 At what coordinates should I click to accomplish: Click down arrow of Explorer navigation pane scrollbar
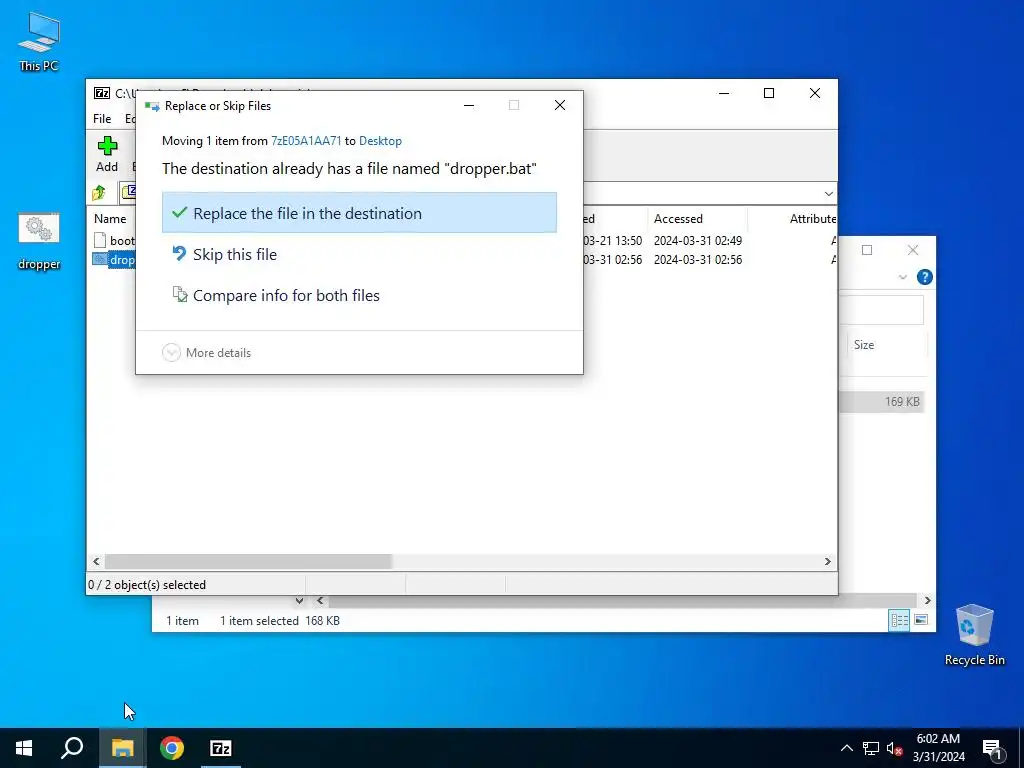[299, 600]
